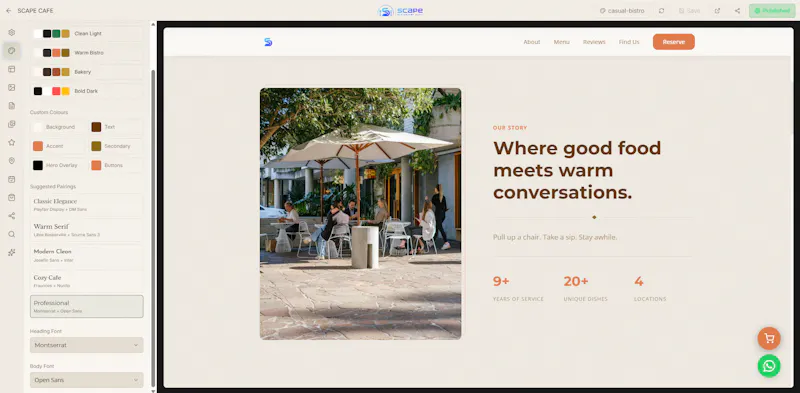Open the sparkle AI icon in the sidebar
The image size is (800, 393).
click(x=11, y=253)
